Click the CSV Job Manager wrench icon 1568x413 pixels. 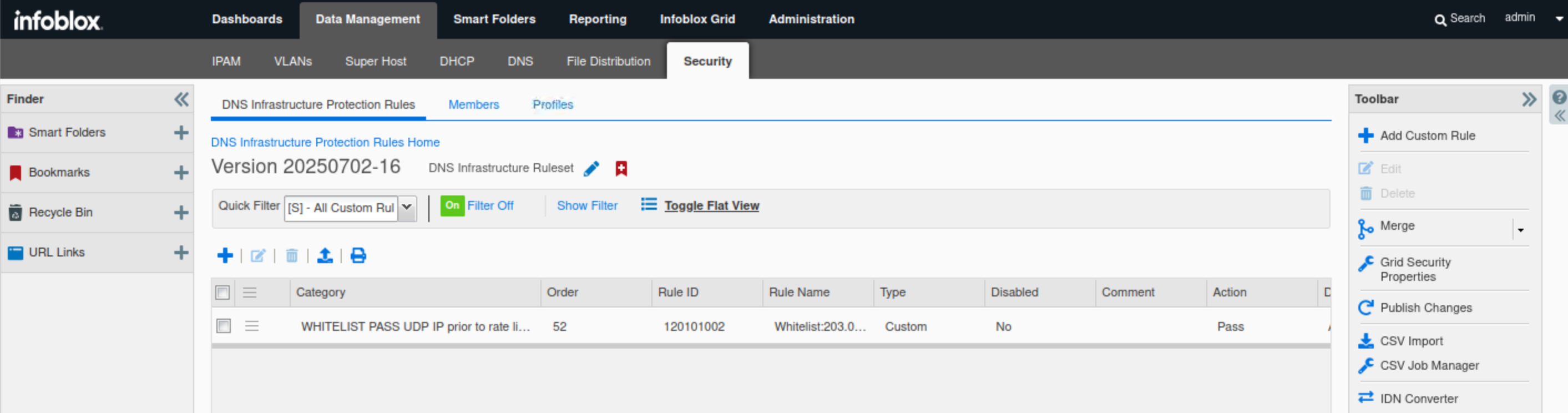(x=1366, y=365)
